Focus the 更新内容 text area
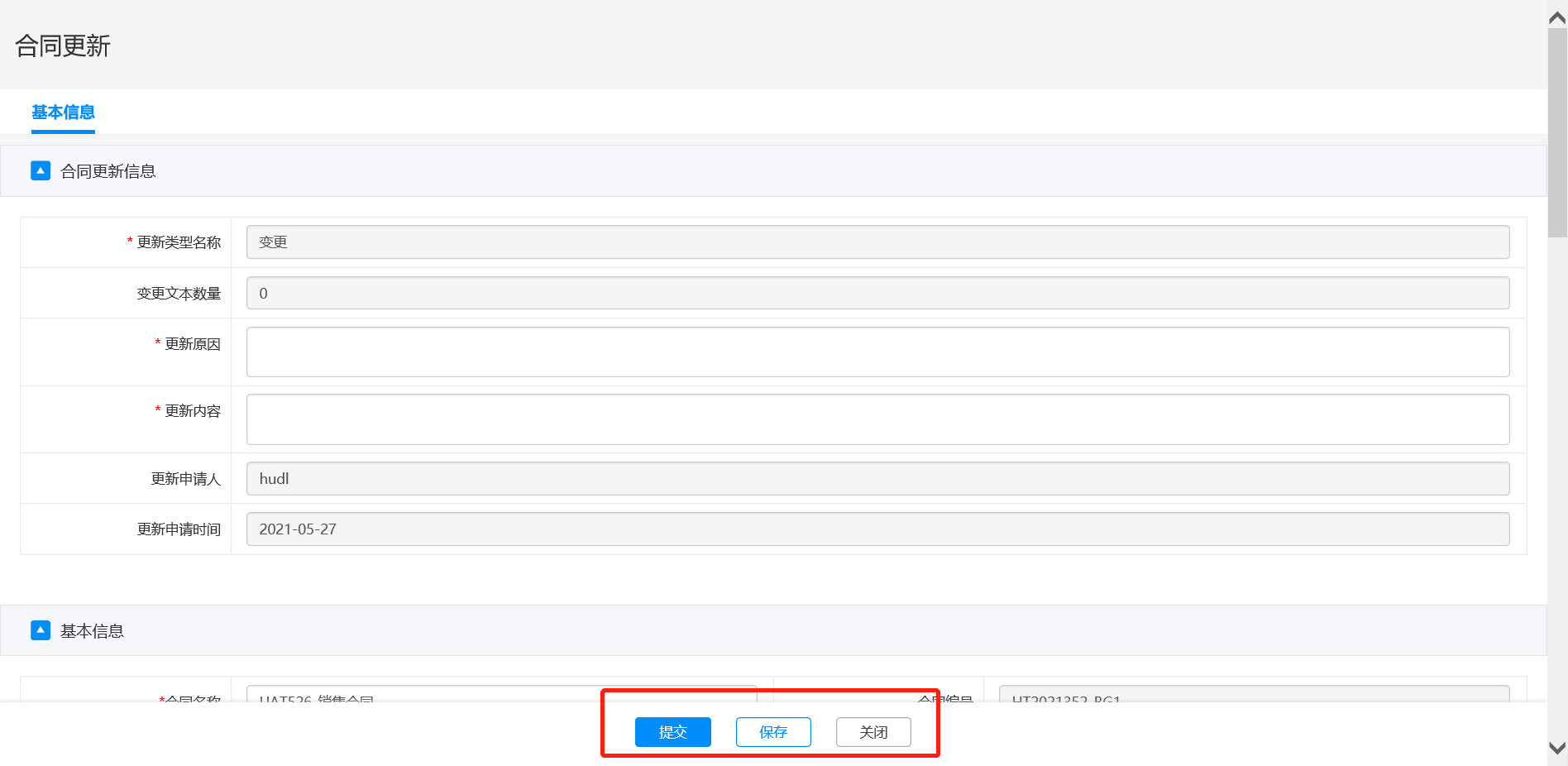Image resolution: width=1568 pixels, height=766 pixels. [877, 419]
